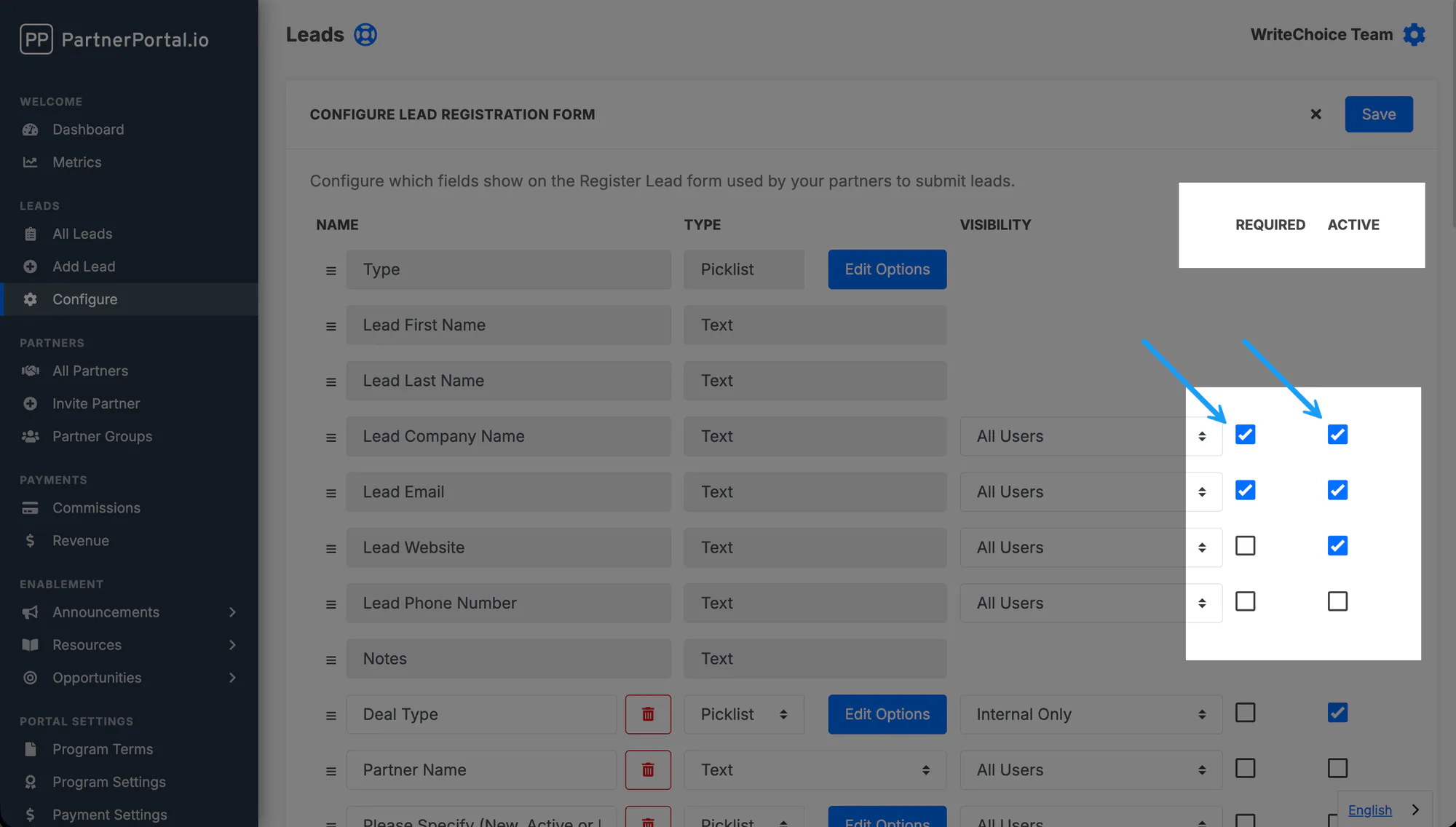1456x827 pixels.
Task: Open visibility dropdown for Partner Name
Action: click(1091, 770)
